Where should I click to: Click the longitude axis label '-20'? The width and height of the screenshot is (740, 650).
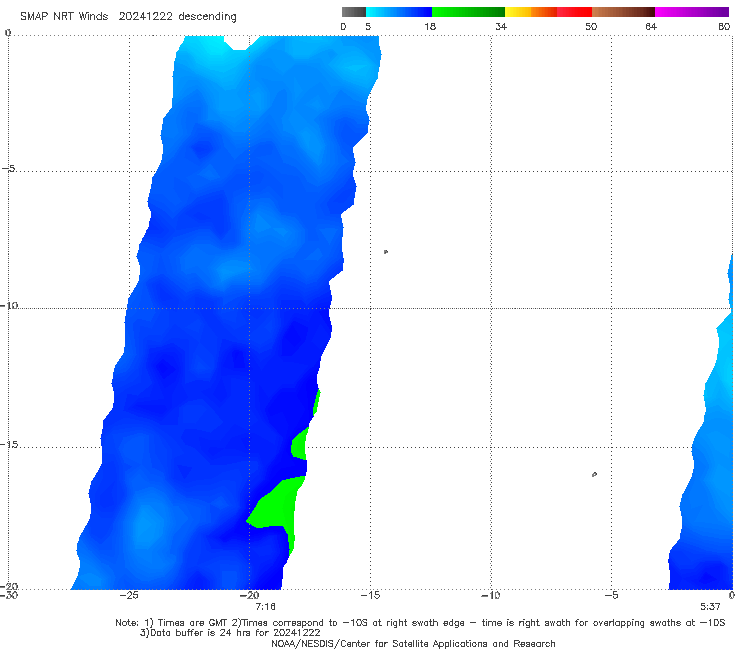(250, 595)
